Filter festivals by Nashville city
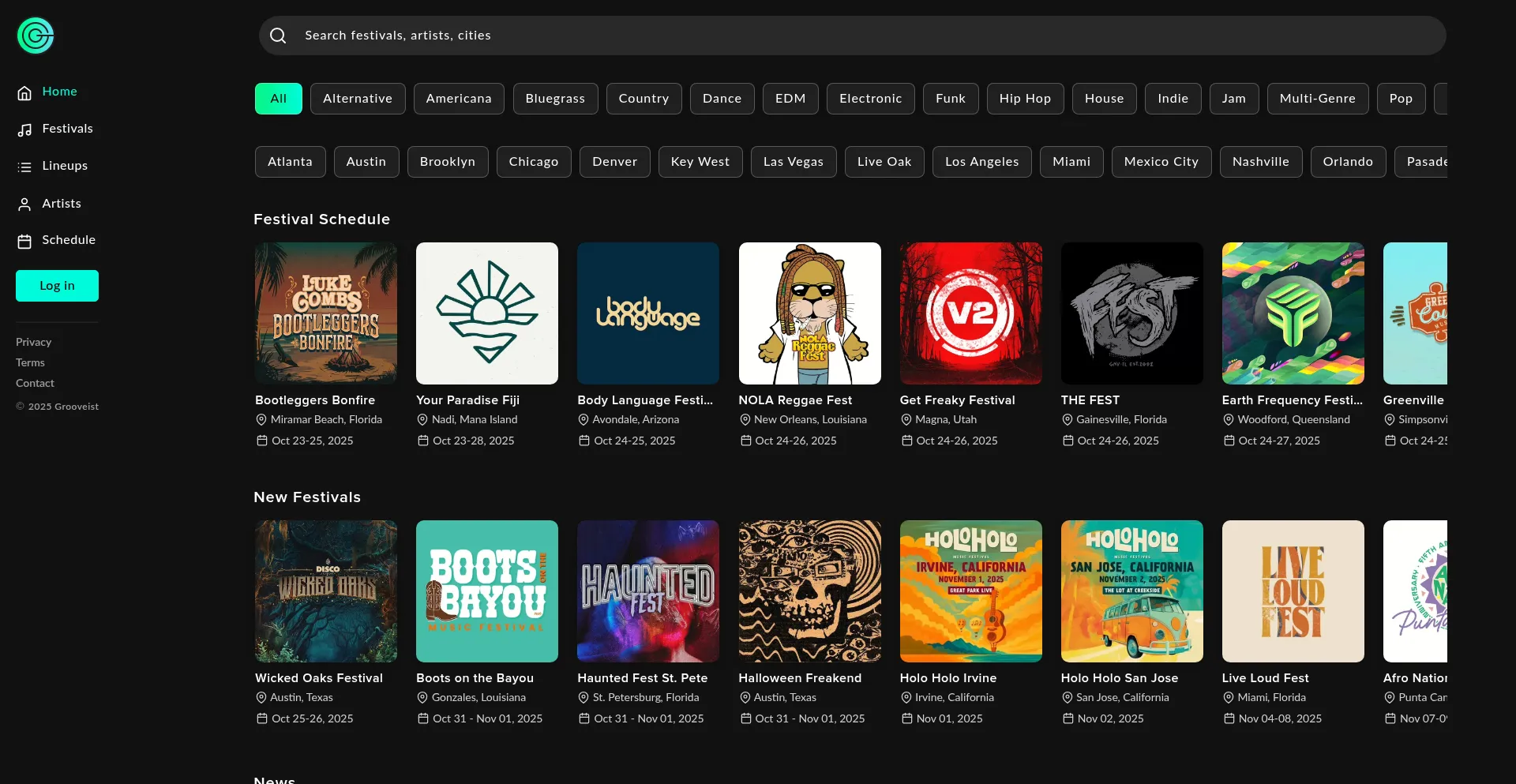This screenshot has height=784, width=1516. (1260, 162)
